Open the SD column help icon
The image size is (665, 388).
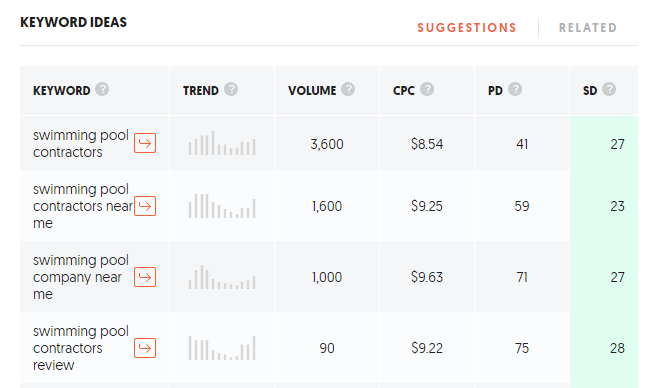tap(609, 89)
